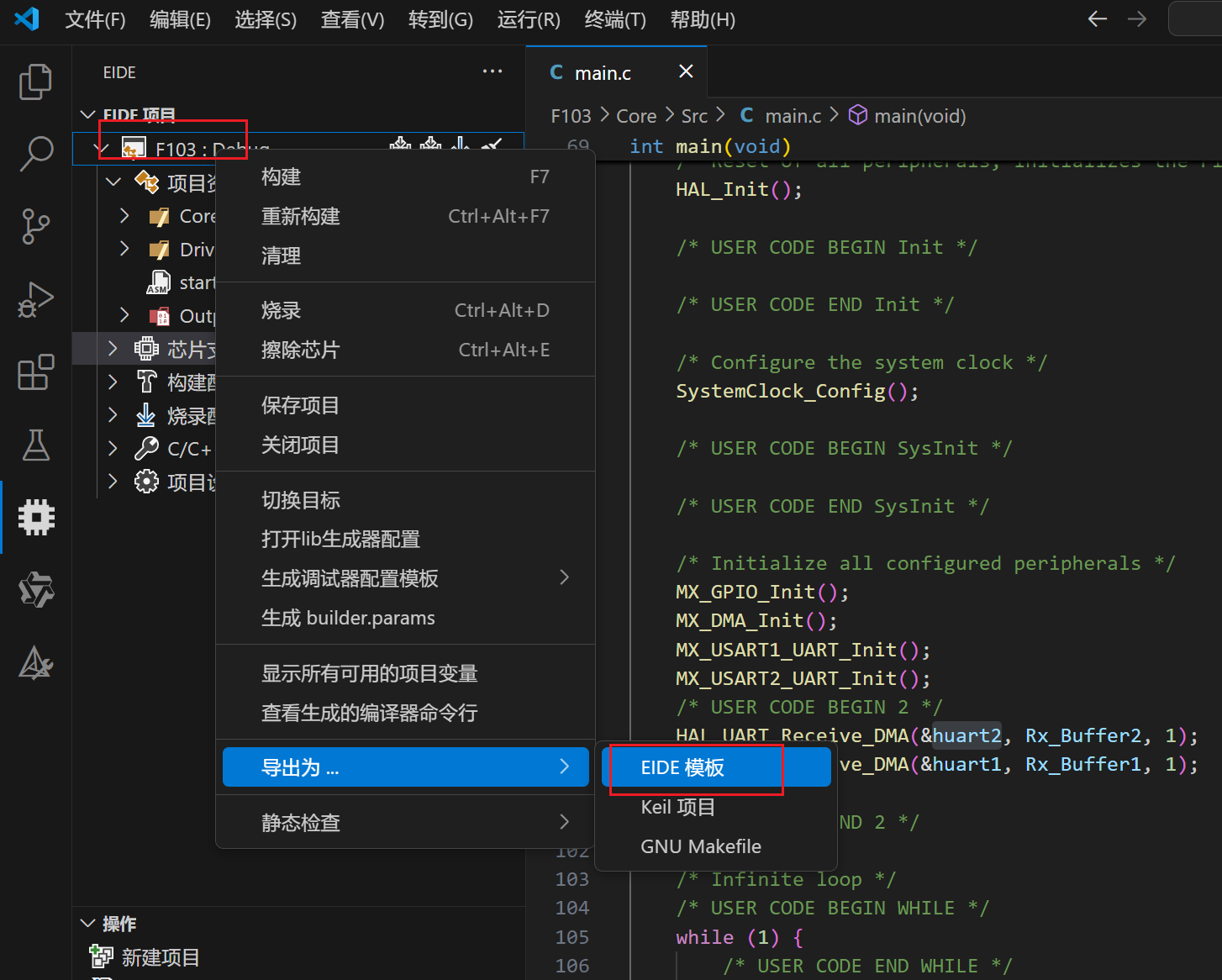The image size is (1222, 980).
Task: Choose 生成 builder.params
Action: click(x=405, y=618)
